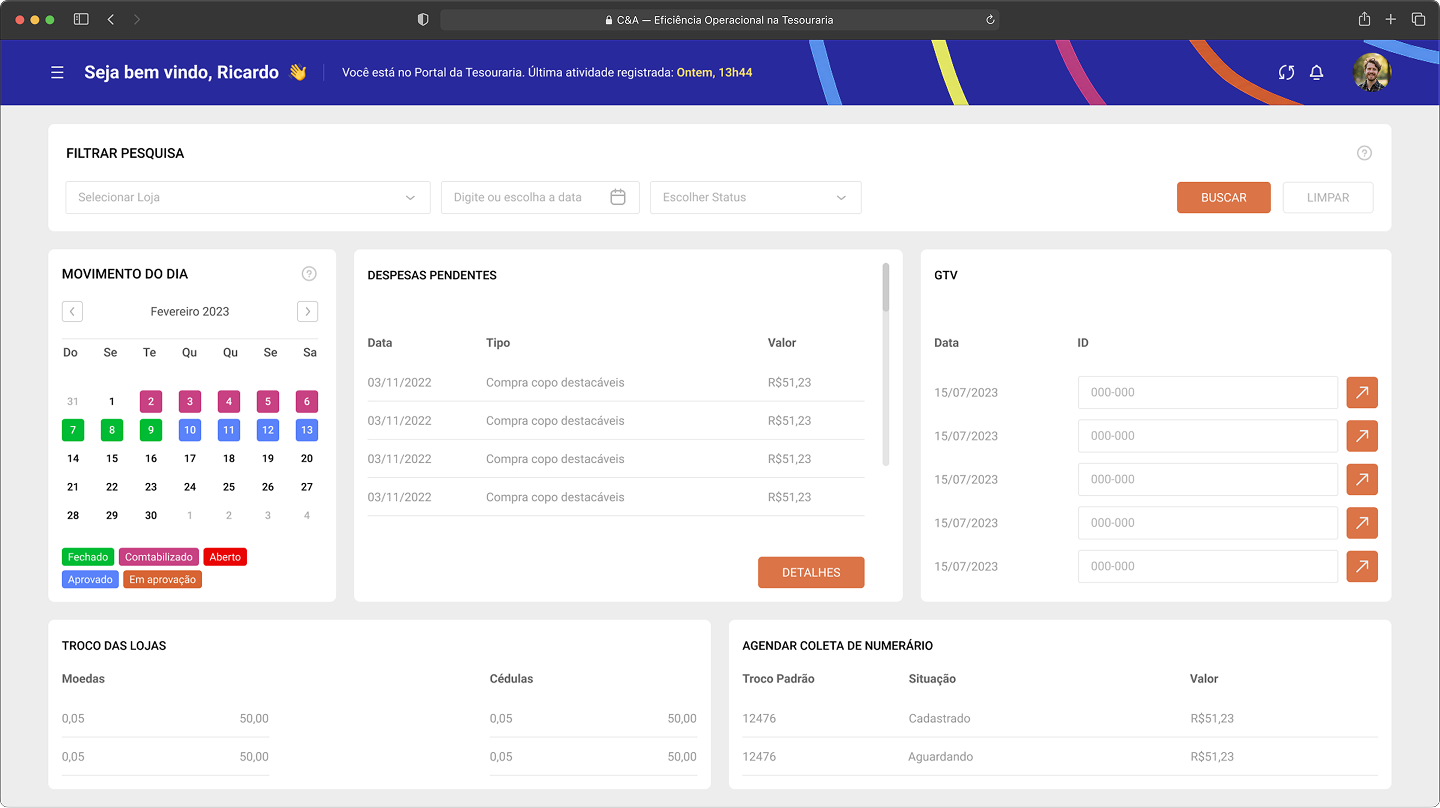Screen dimensions: 1440x808
Task: Show Safari tab overview
Action: [x=1418, y=19]
